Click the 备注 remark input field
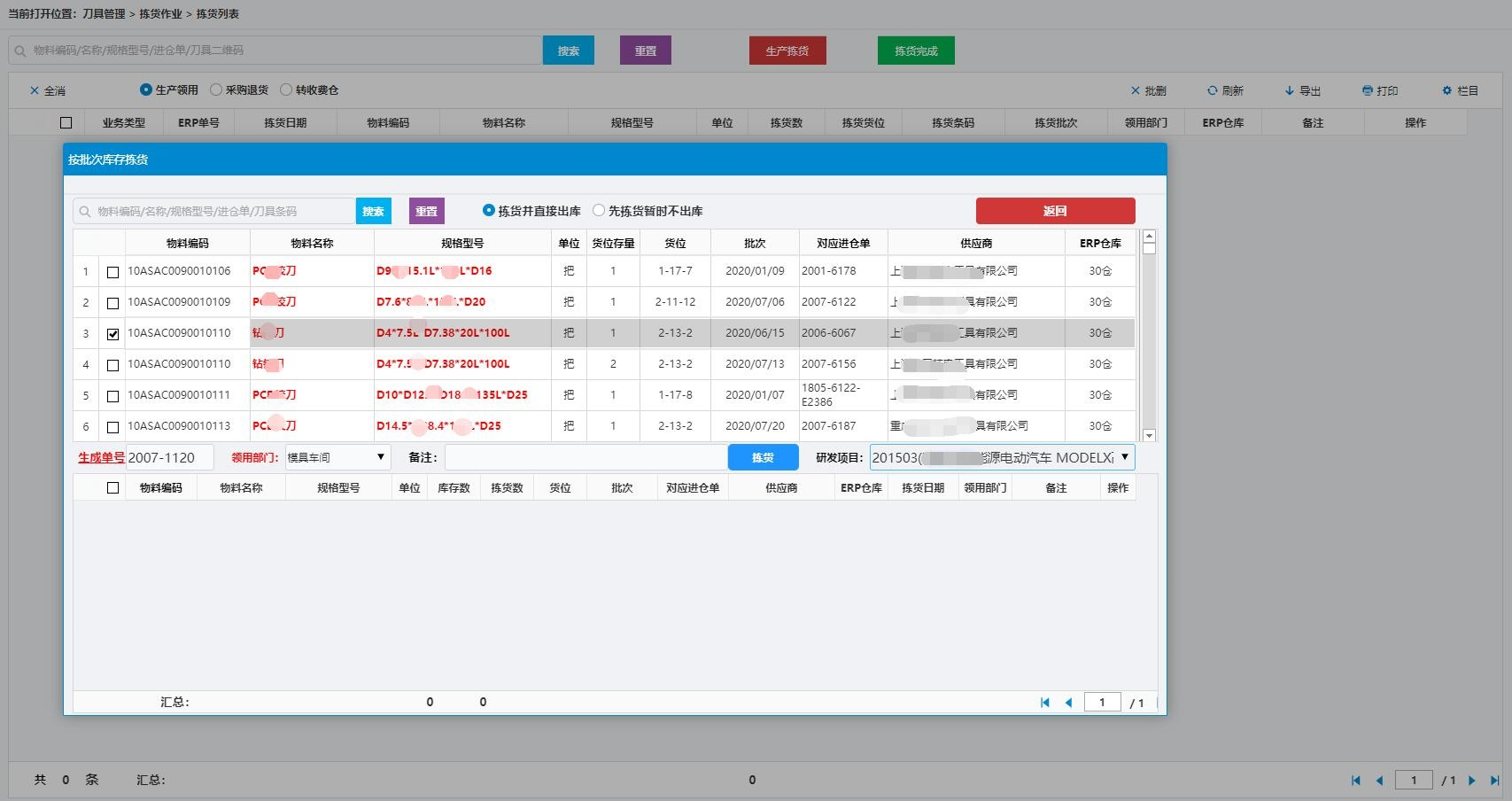The image size is (1512, 801). (585, 457)
